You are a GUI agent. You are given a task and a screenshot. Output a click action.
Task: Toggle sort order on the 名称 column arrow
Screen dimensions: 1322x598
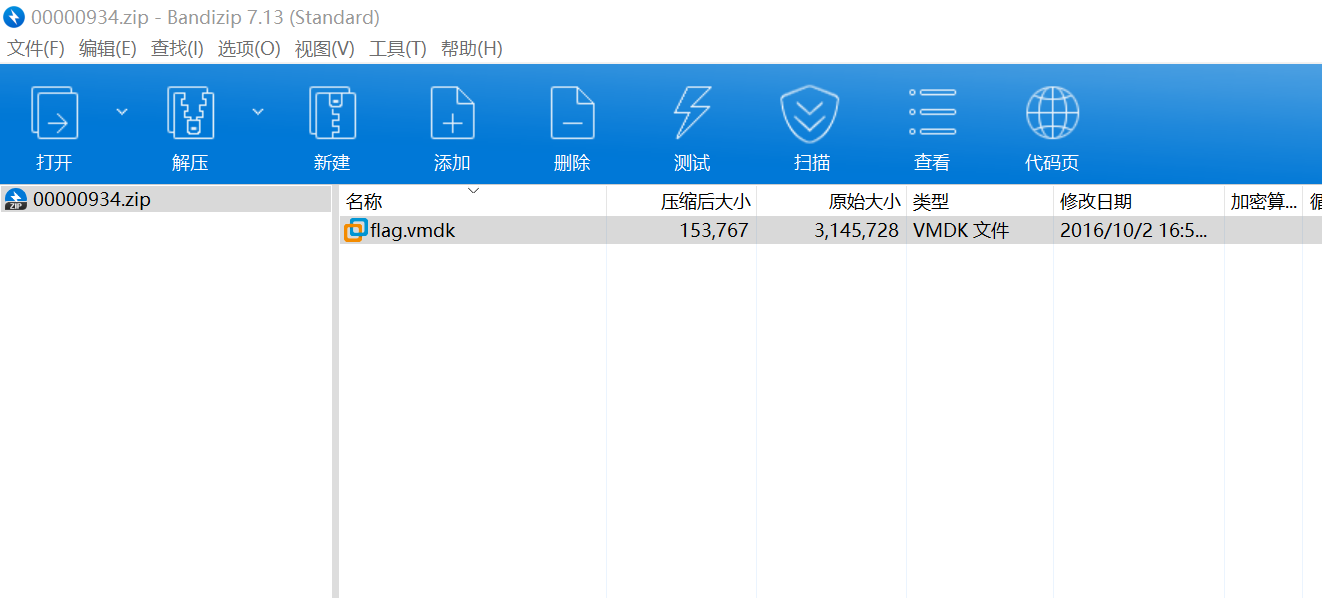point(473,190)
